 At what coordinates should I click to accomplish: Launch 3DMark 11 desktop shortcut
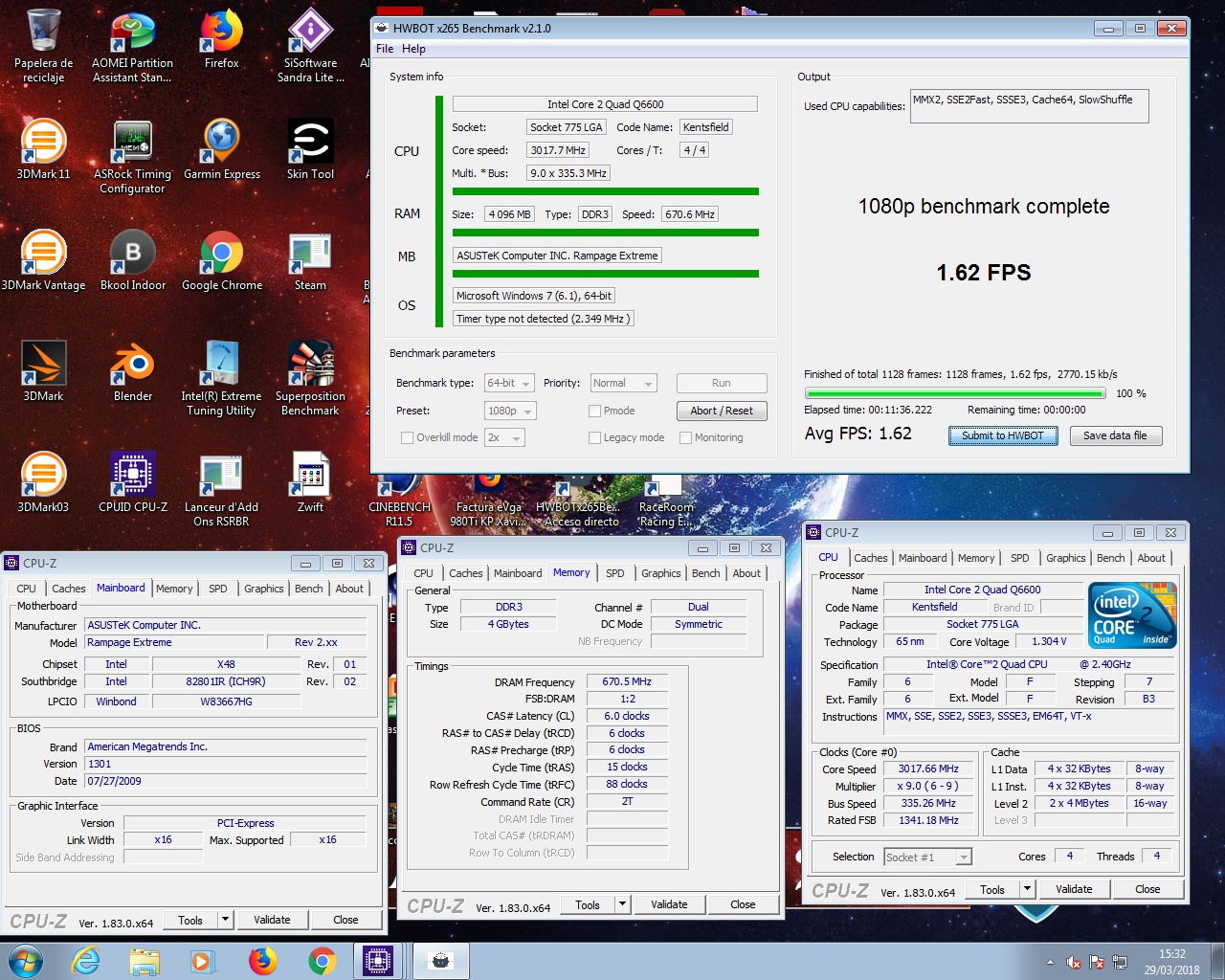(x=44, y=150)
